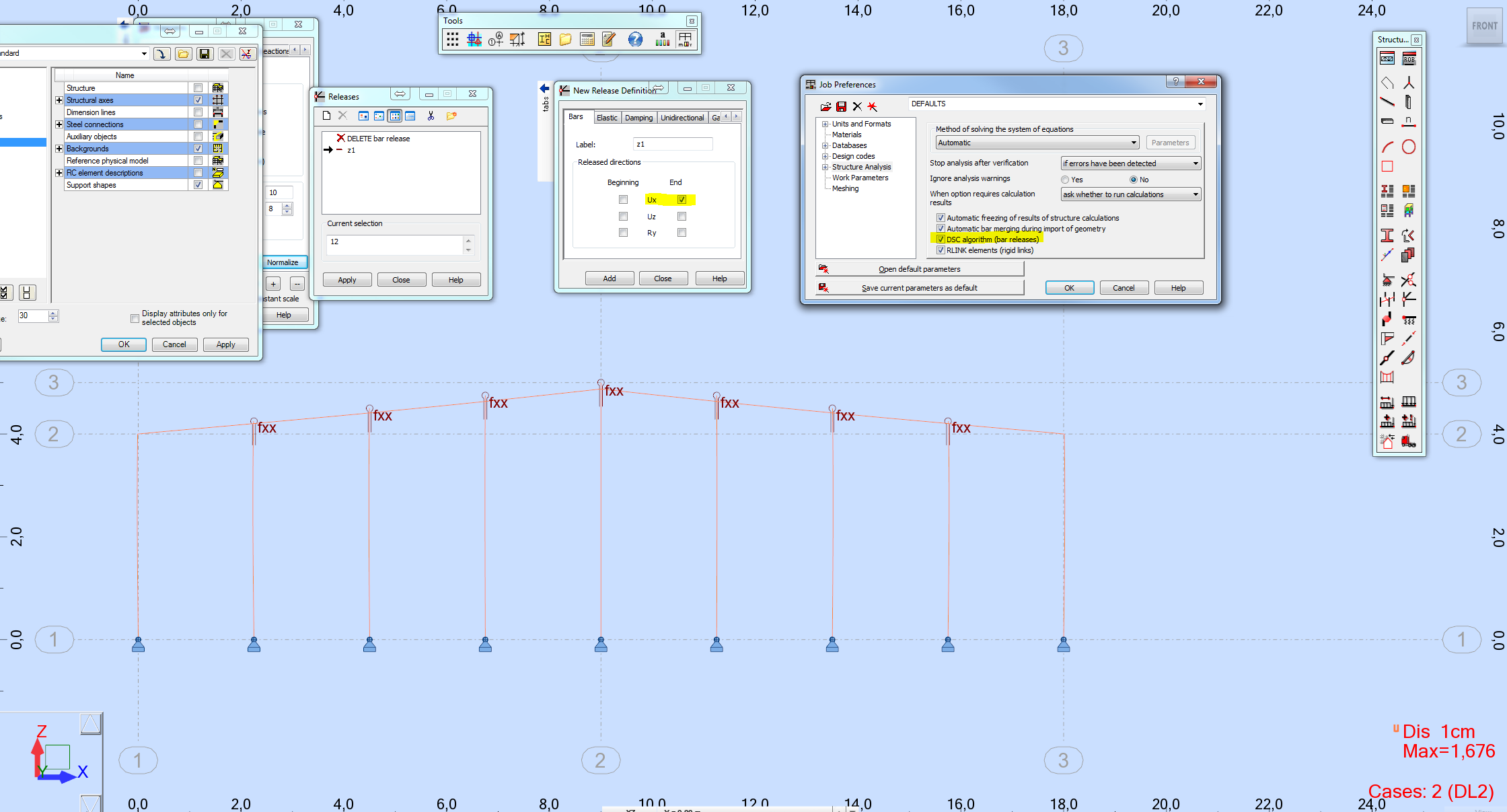The width and height of the screenshot is (1507, 812).
Task: Switch to the Elastic tab
Action: click(607, 118)
